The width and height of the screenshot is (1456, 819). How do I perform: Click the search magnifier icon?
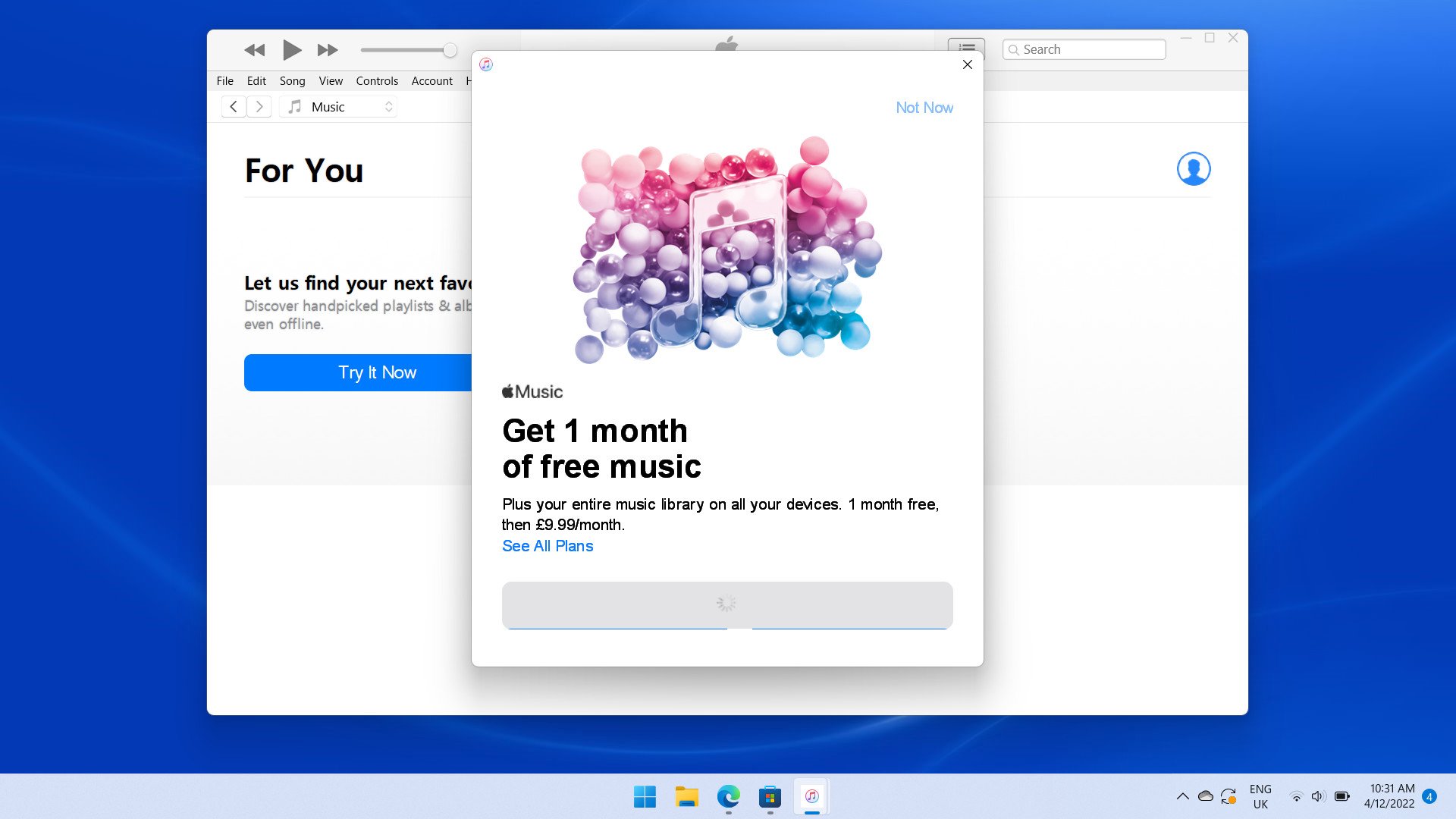point(1014,50)
